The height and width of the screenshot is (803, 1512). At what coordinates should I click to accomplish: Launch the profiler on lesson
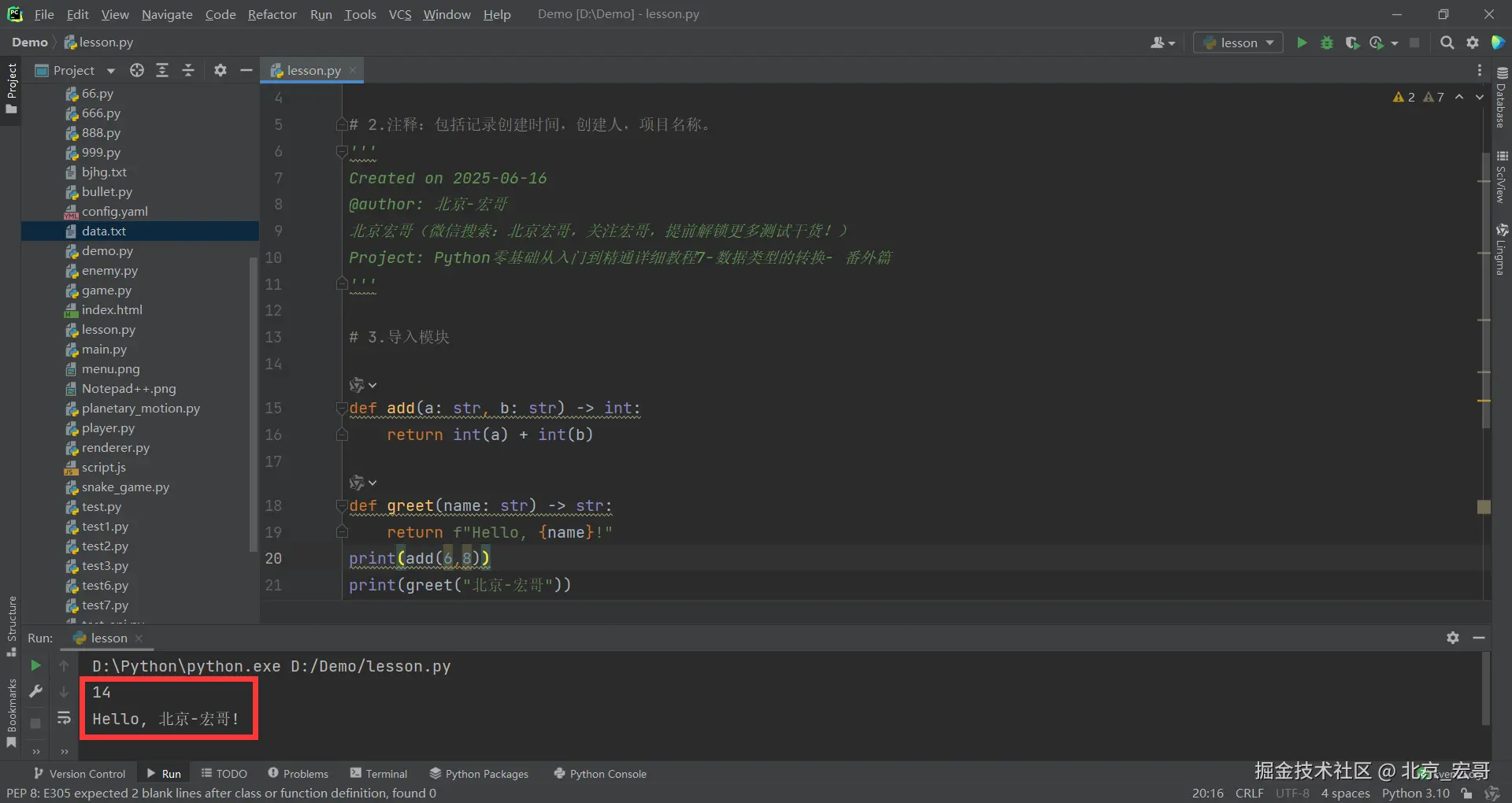point(1377,43)
